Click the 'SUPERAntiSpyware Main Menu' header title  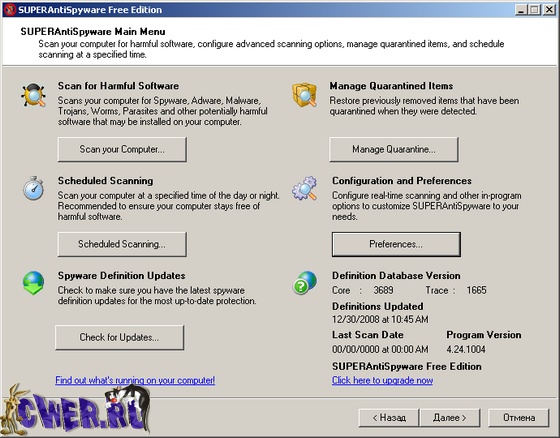(93, 32)
